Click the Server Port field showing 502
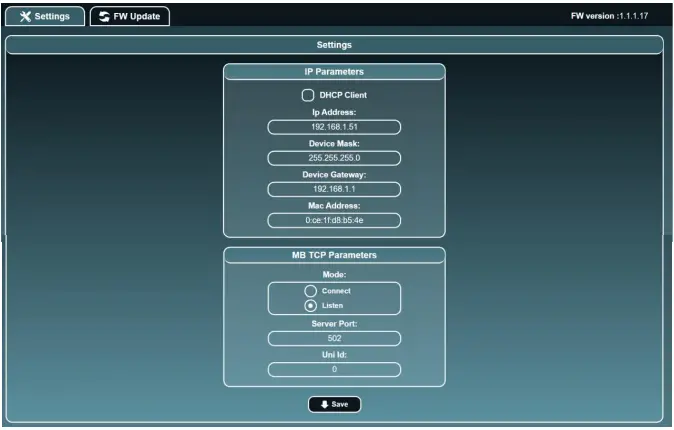Screen dimensions: 674x430 click(x=334, y=339)
